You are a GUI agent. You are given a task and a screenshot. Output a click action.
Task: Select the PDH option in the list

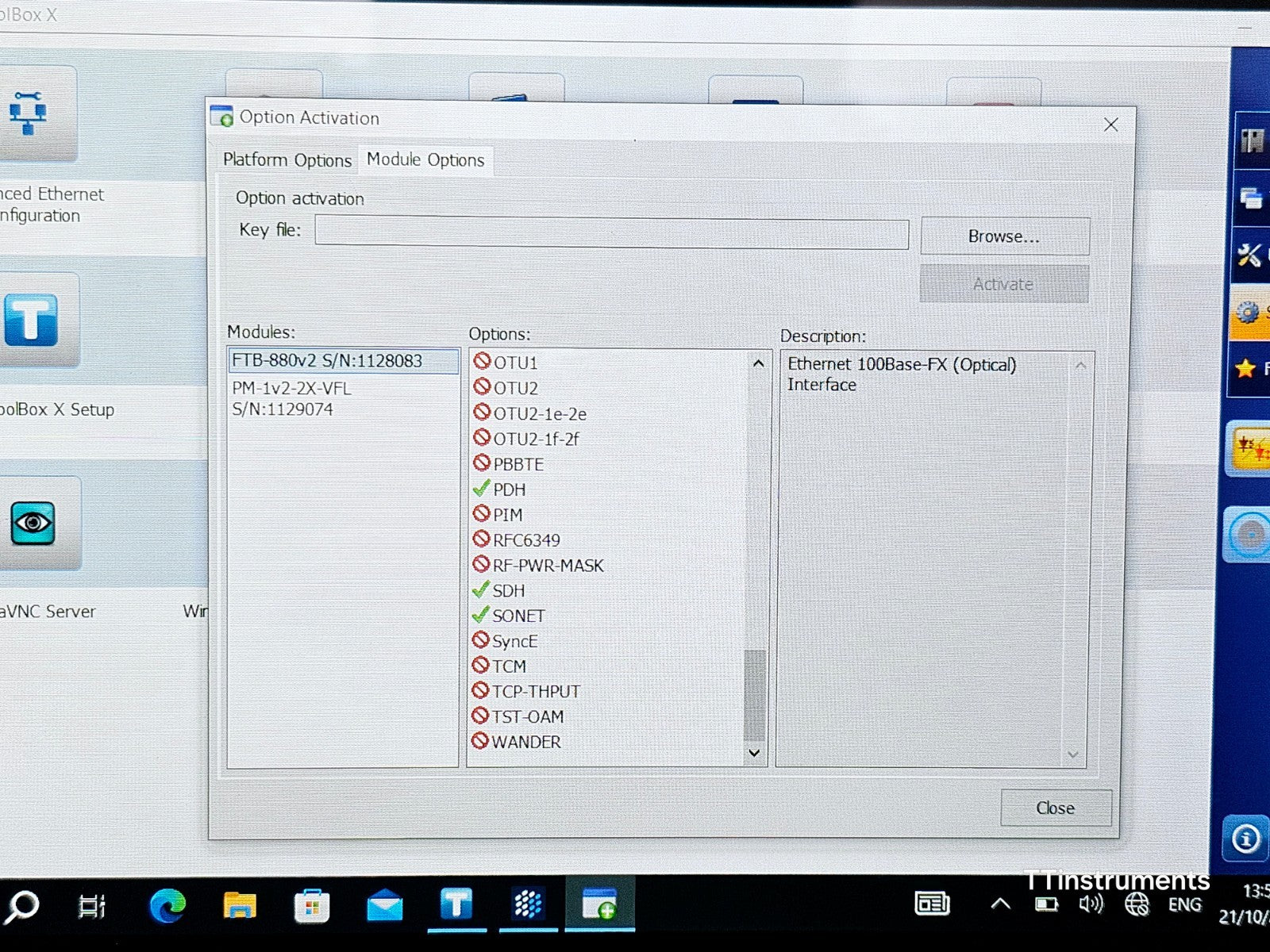[x=509, y=489]
